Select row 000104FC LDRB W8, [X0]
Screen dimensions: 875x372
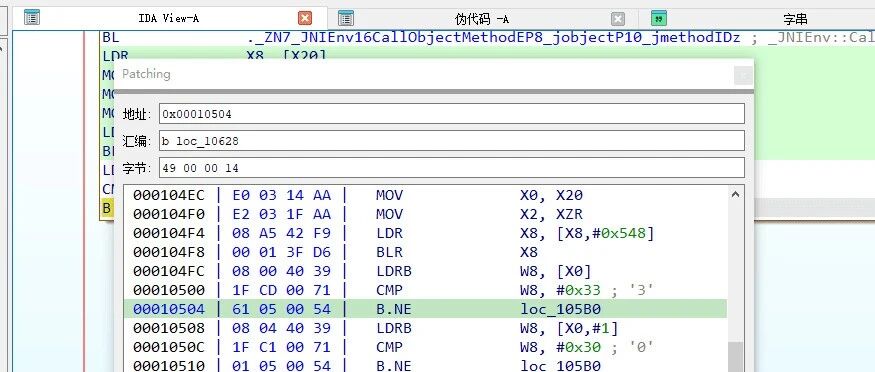[425, 271]
